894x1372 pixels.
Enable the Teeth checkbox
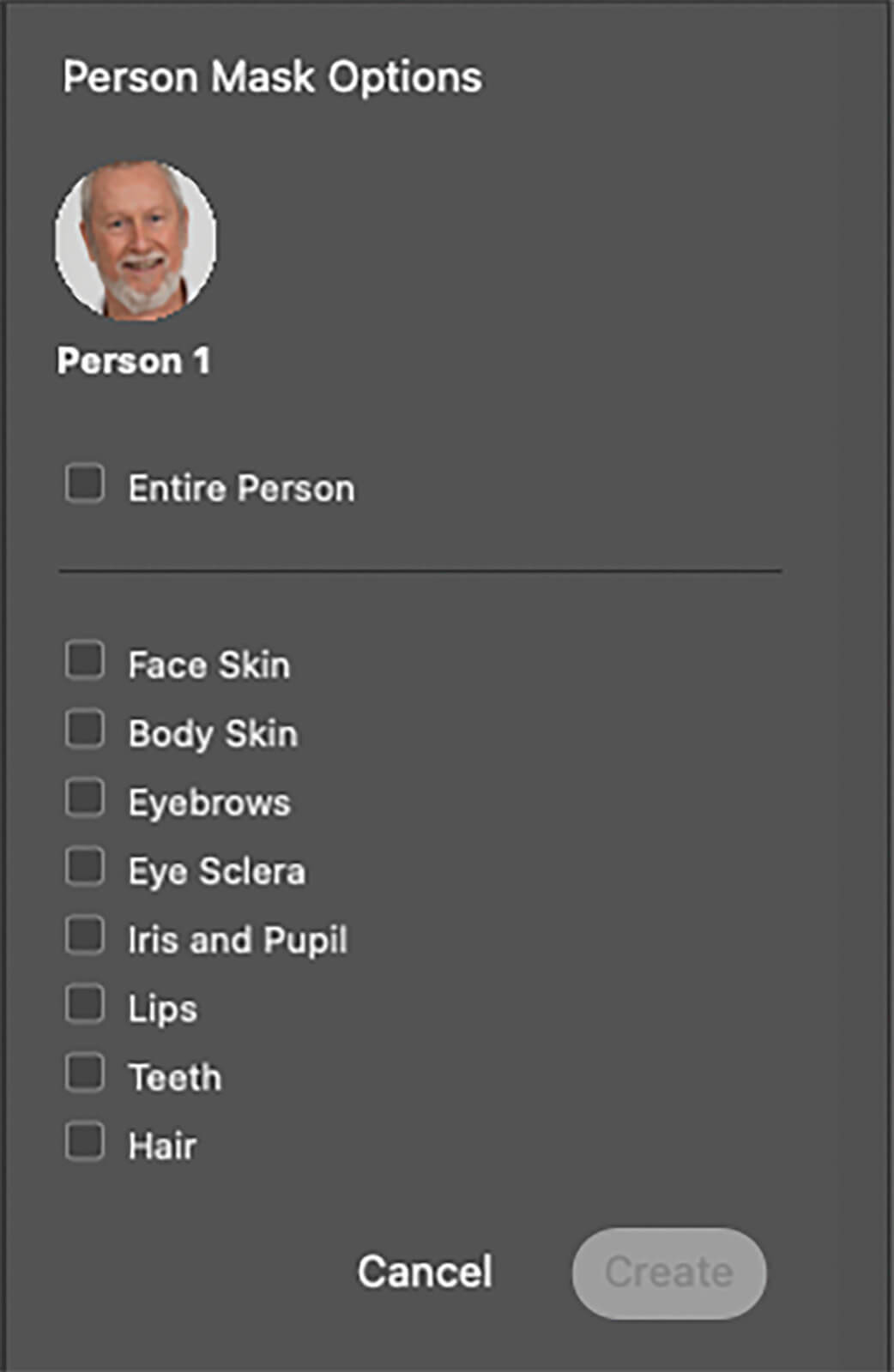pos(85,1073)
